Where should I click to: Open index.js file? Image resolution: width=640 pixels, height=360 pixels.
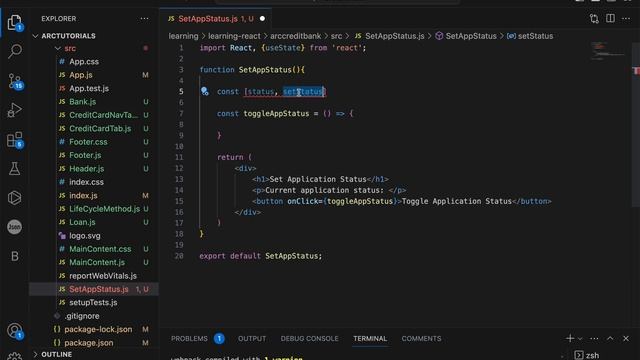[83, 196]
